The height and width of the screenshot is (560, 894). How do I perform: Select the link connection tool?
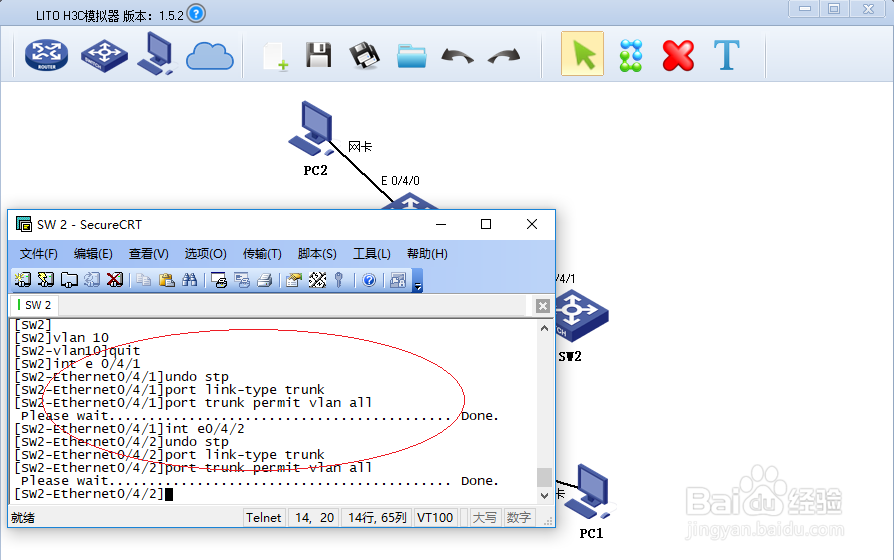pyautogui.click(x=631, y=55)
